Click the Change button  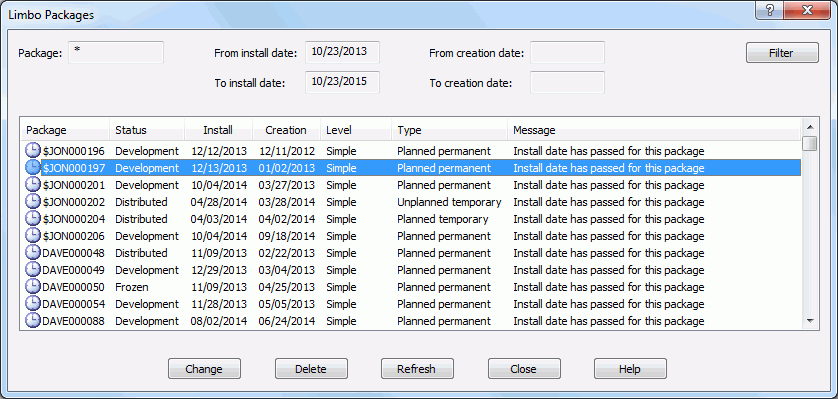pos(204,369)
